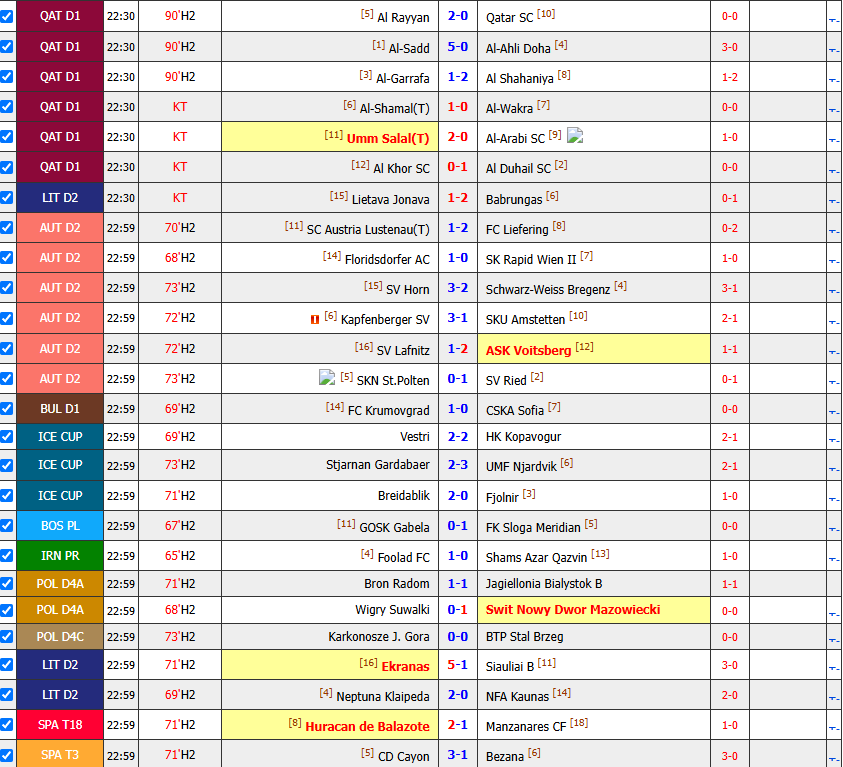This screenshot has width=843, height=767.
Task: Click the Jagiellonia Bialystok B team name
Action: pyautogui.click(x=544, y=584)
